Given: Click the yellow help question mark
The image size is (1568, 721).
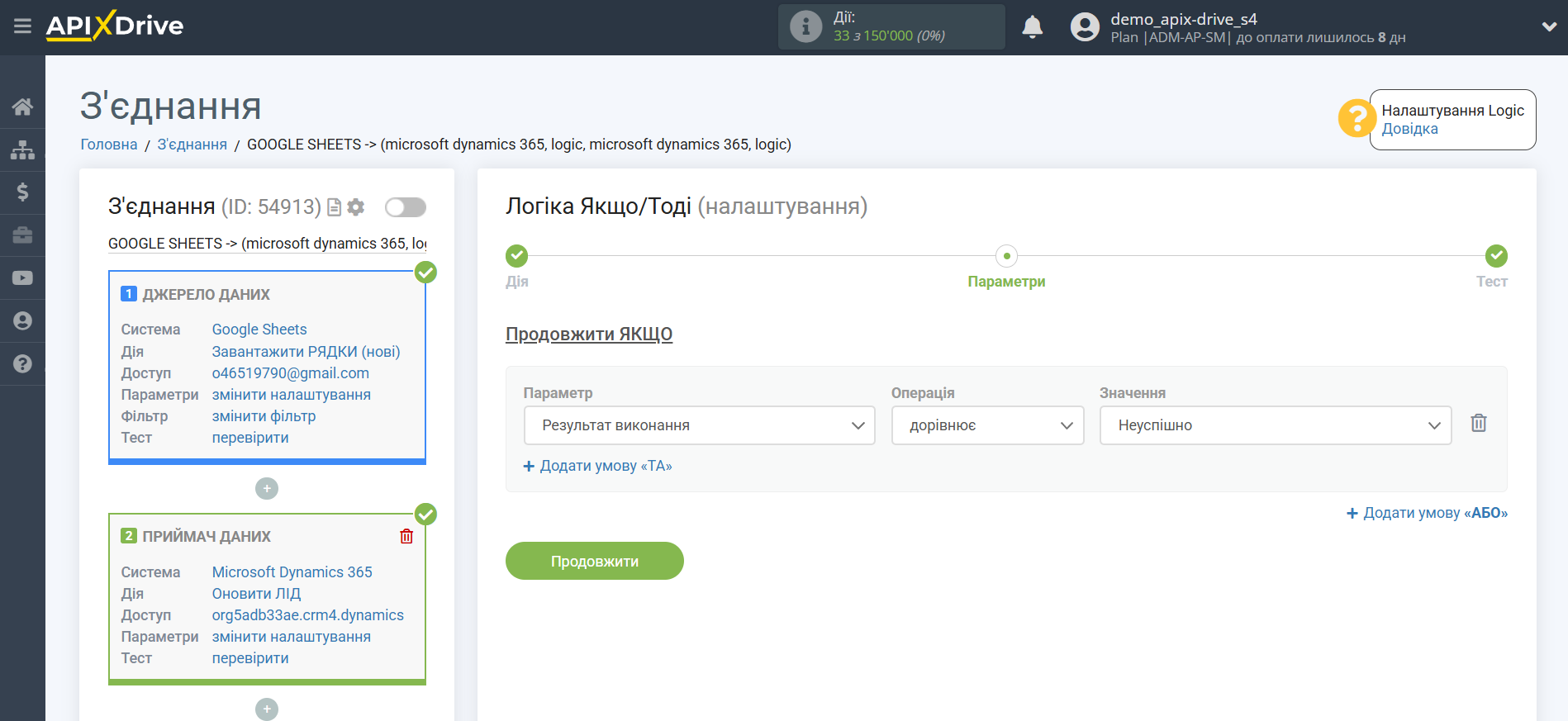Looking at the screenshot, I should click(1356, 119).
